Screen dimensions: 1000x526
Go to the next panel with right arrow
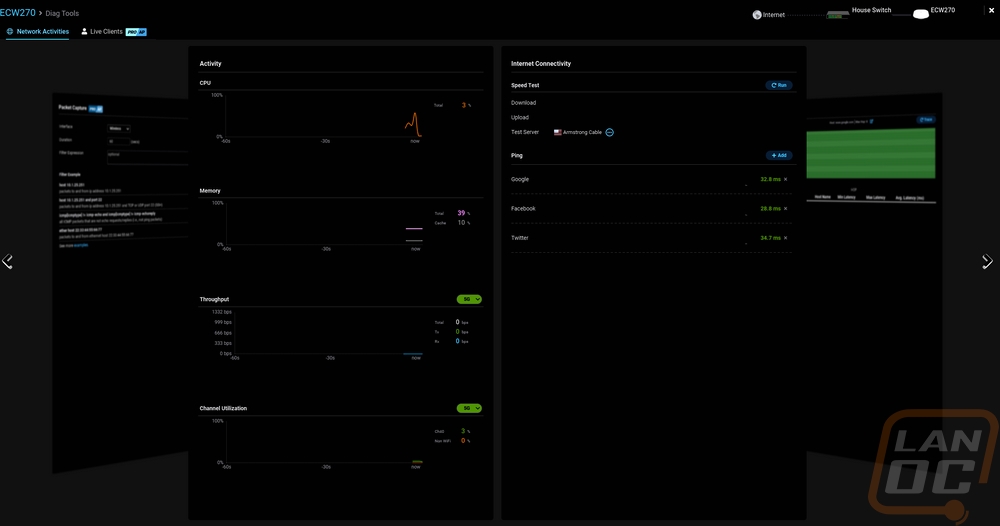[x=987, y=262]
